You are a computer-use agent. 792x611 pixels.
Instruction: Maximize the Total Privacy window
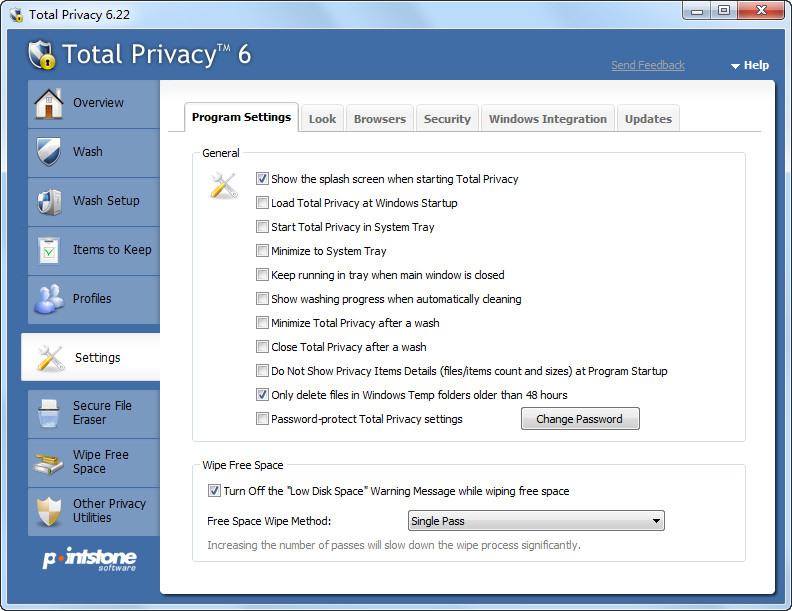point(724,11)
